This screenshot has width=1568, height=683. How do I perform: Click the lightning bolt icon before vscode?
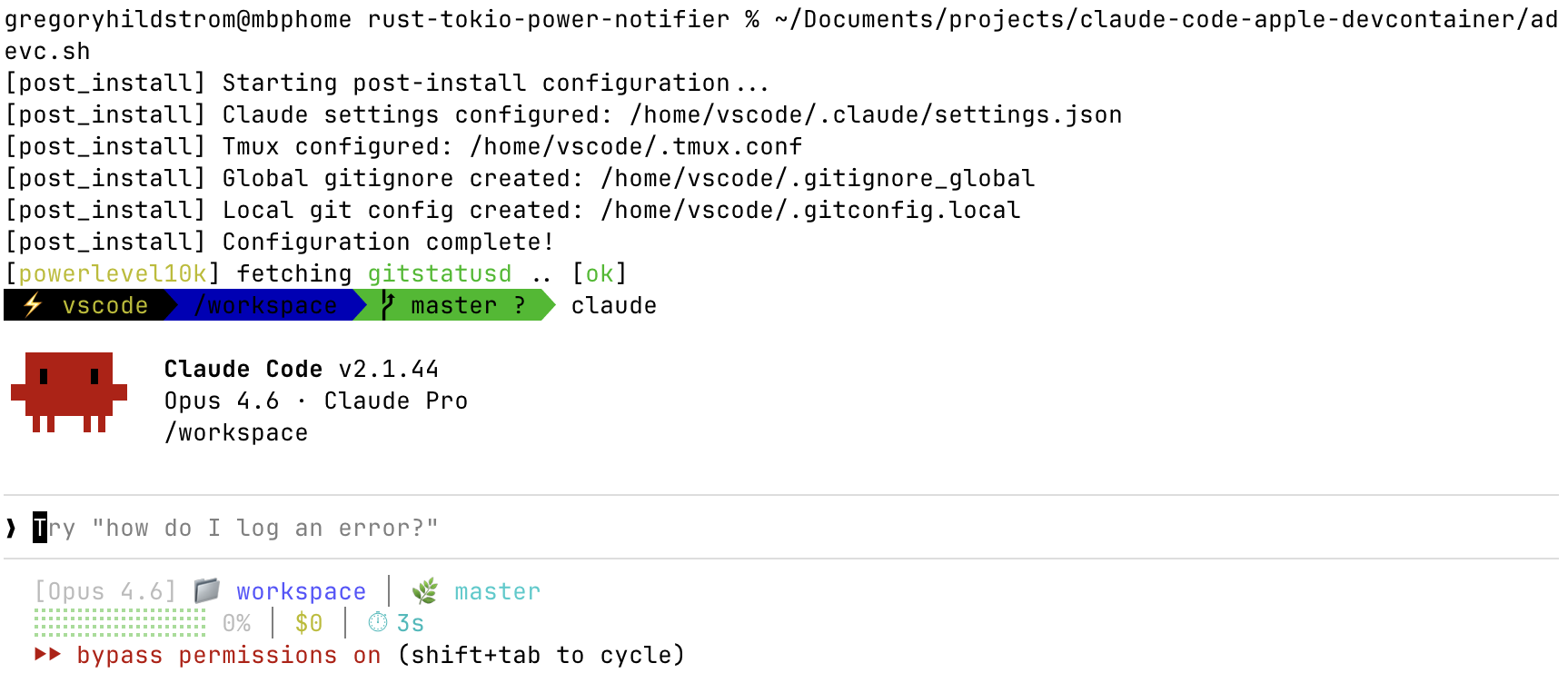coord(33,305)
